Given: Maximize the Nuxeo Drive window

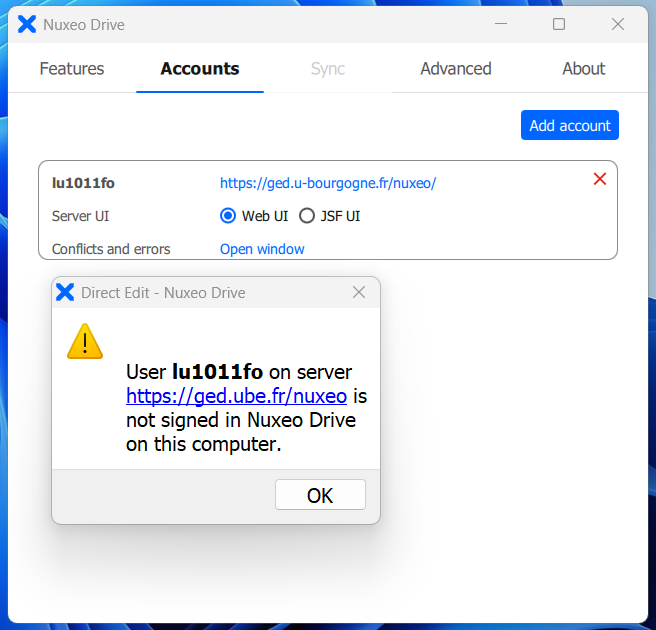Looking at the screenshot, I should (559, 24).
